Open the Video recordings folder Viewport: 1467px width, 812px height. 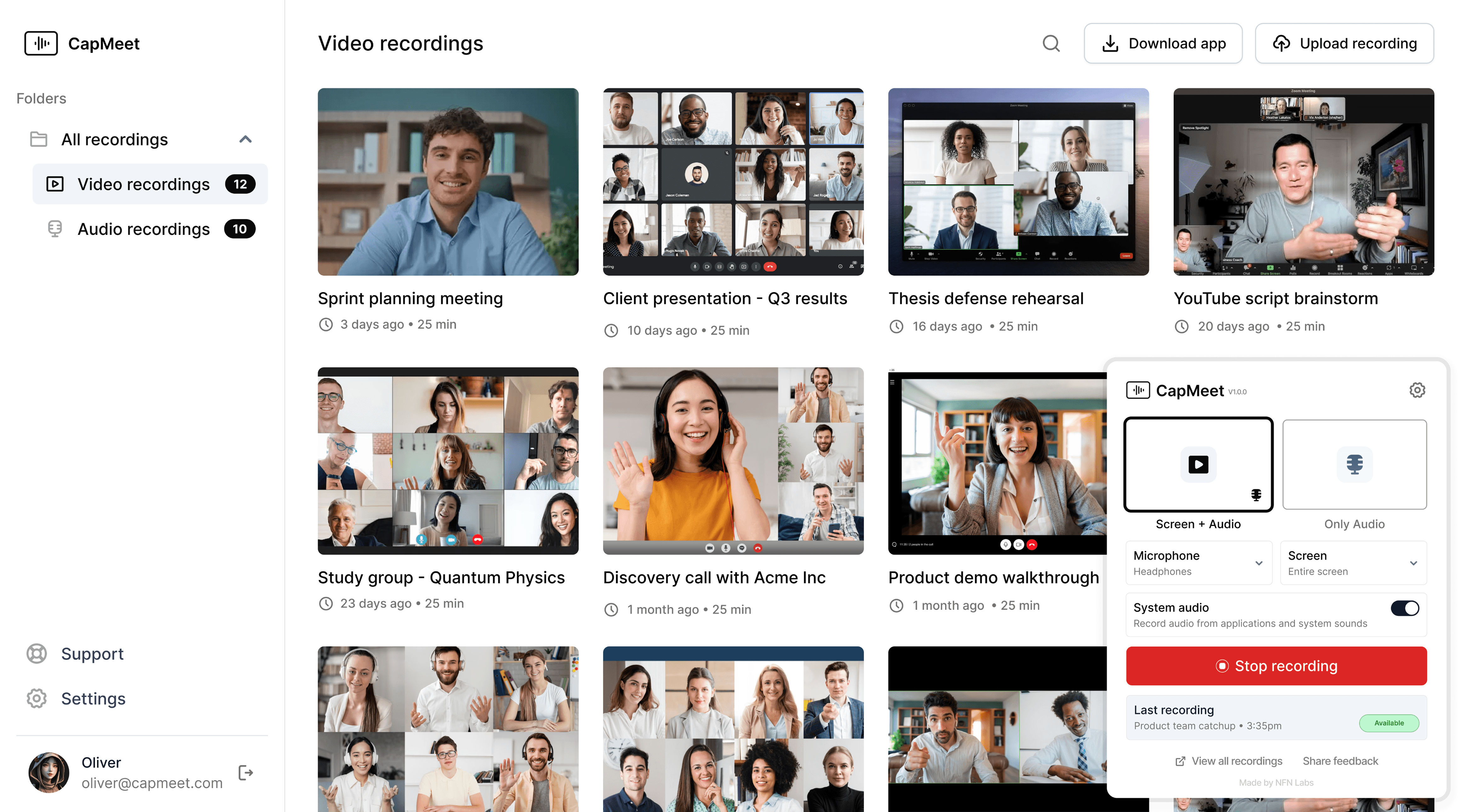(x=144, y=184)
